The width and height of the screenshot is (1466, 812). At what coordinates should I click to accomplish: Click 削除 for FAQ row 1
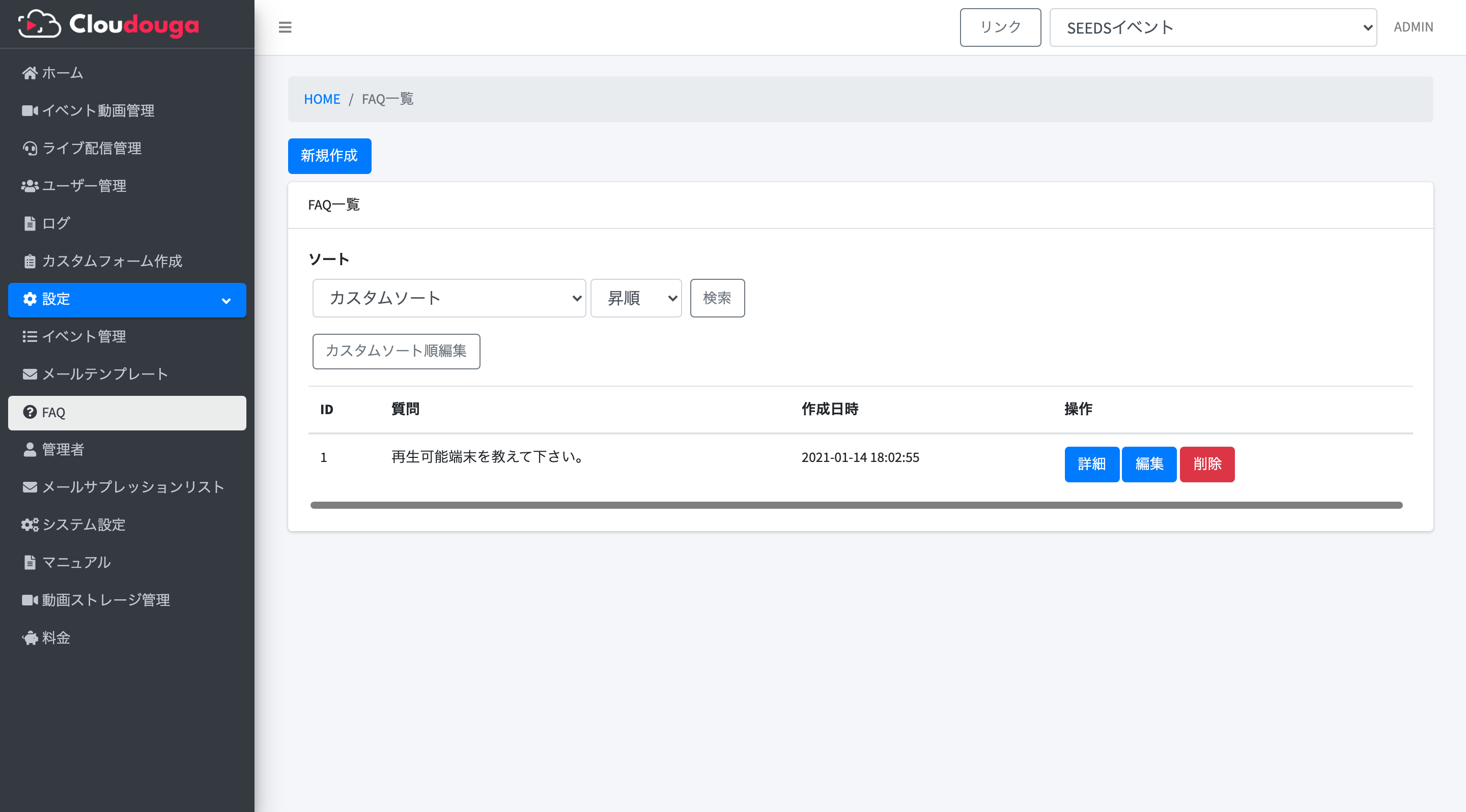[x=1207, y=464]
